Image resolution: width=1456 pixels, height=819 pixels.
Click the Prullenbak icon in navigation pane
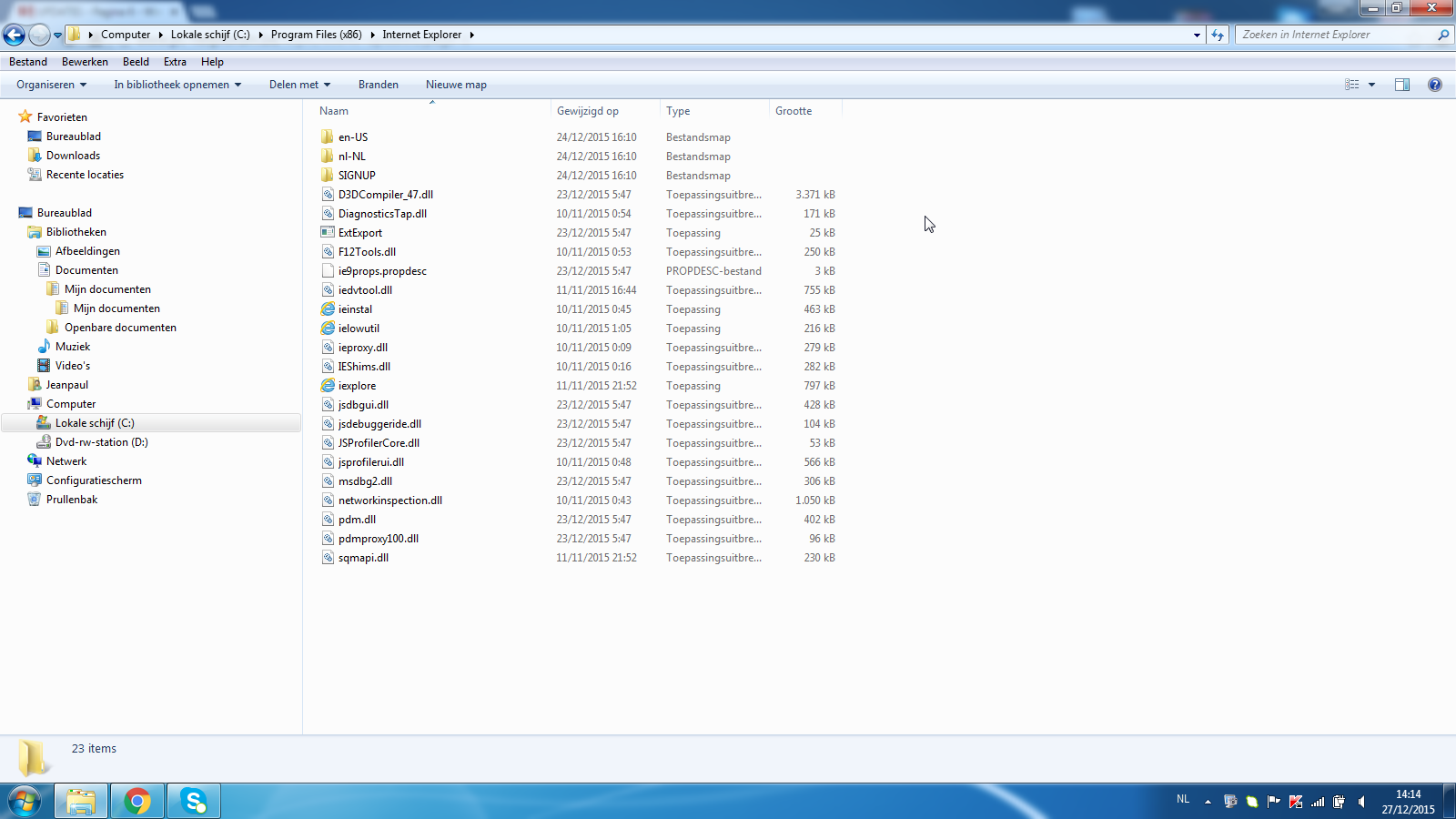click(35, 500)
